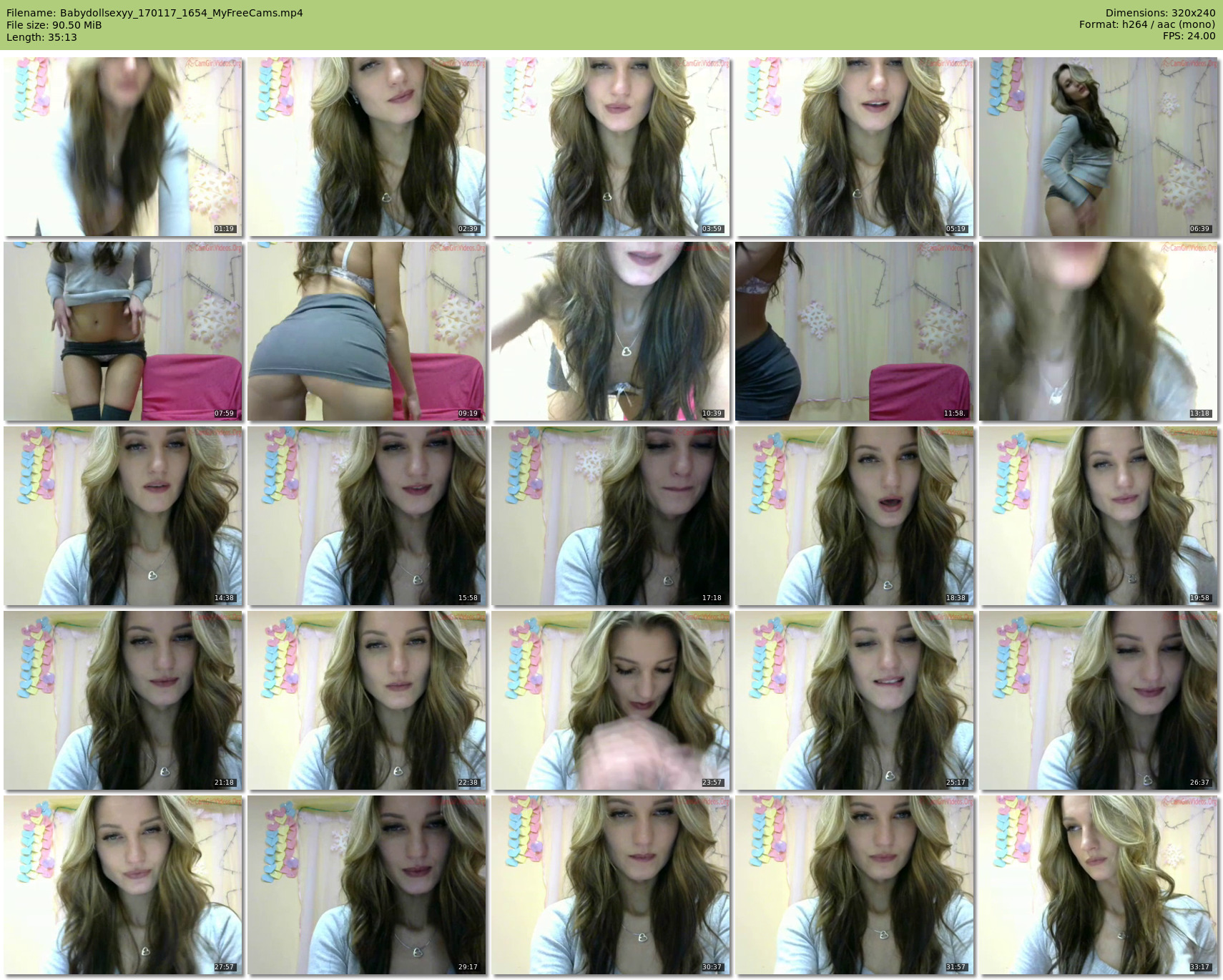Click the thumbnail timestamped 25:17
1223x980 pixels.
pos(855,700)
